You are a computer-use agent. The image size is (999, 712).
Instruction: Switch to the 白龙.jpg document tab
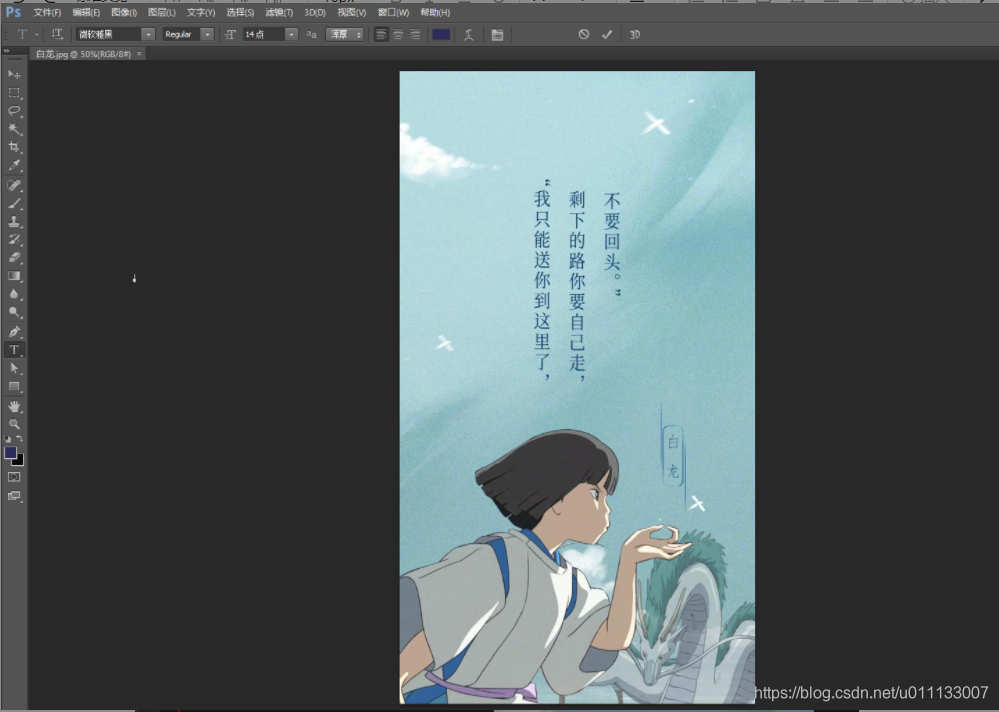coord(83,54)
